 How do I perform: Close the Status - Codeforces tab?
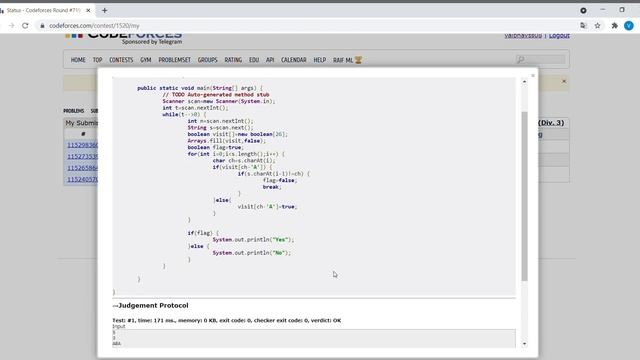[x=88, y=11]
